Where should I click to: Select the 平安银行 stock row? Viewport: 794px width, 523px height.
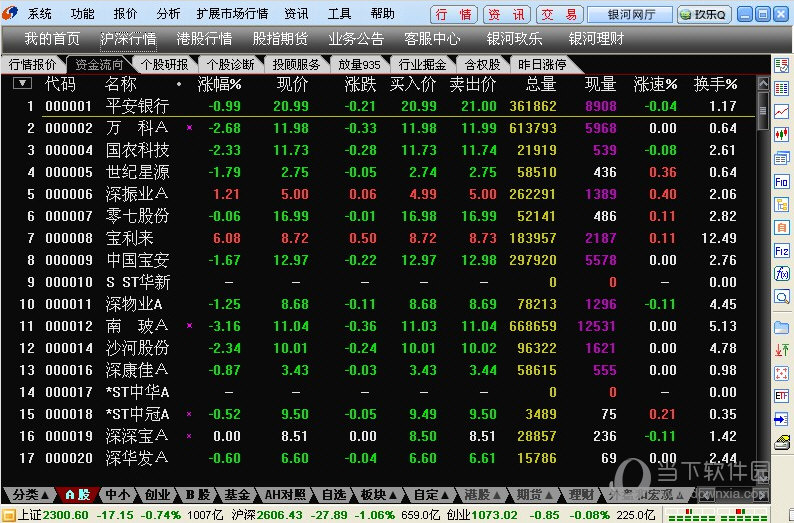click(137, 106)
